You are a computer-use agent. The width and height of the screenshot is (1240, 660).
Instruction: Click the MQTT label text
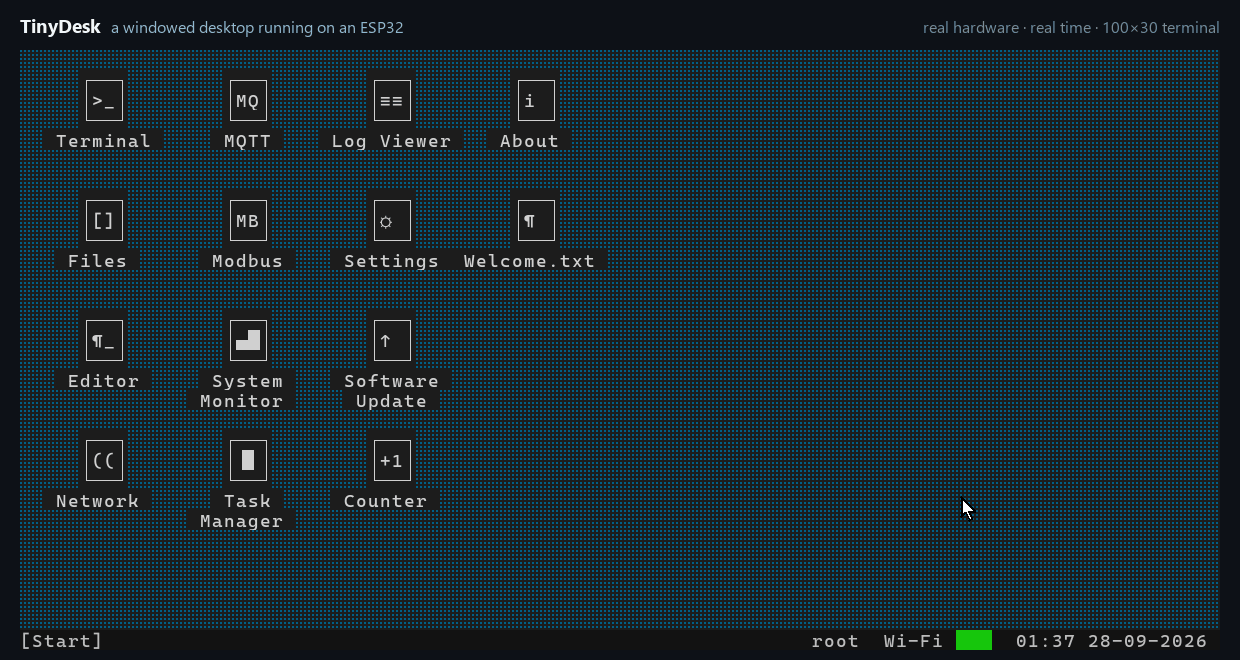click(248, 141)
